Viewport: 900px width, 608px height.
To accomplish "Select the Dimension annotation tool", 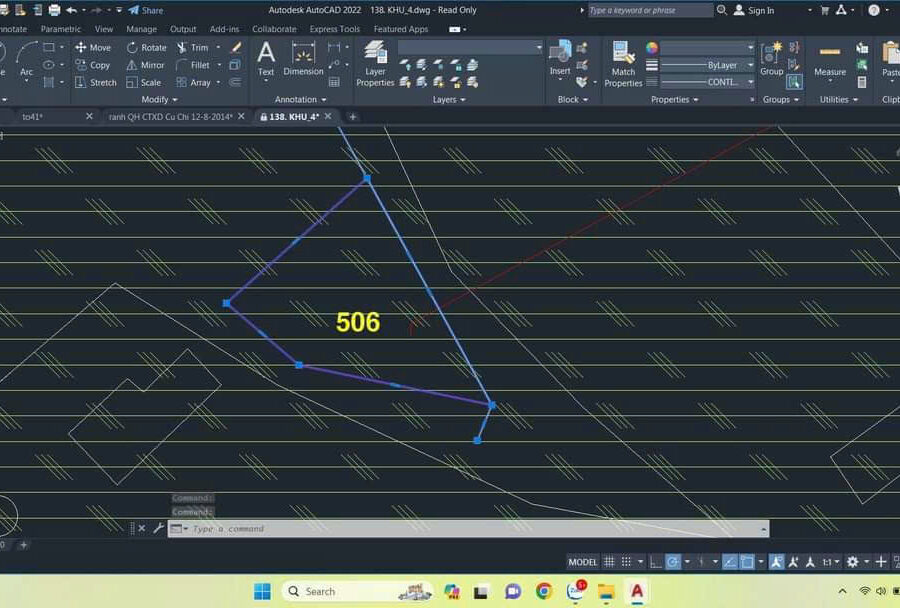I will (303, 59).
